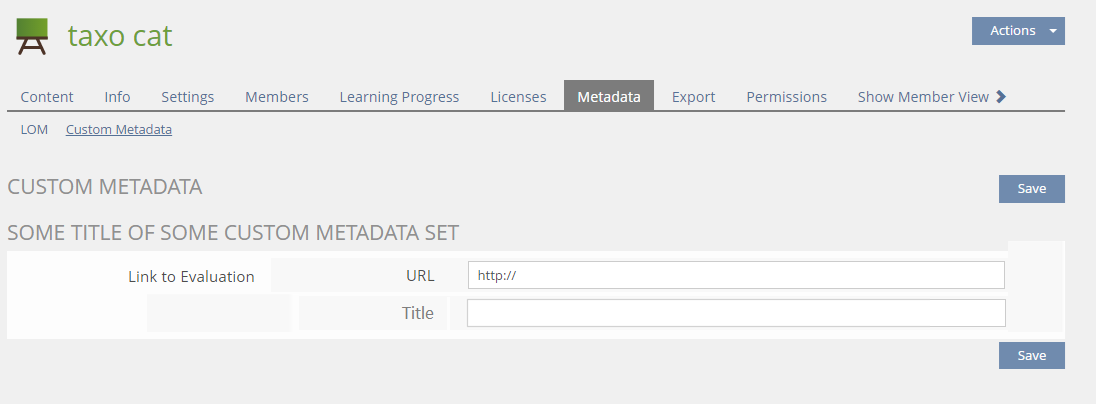Open the Export tab

pos(693,97)
